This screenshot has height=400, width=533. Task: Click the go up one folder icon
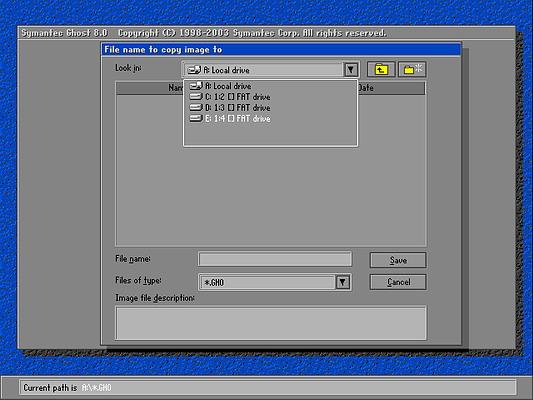click(381, 69)
